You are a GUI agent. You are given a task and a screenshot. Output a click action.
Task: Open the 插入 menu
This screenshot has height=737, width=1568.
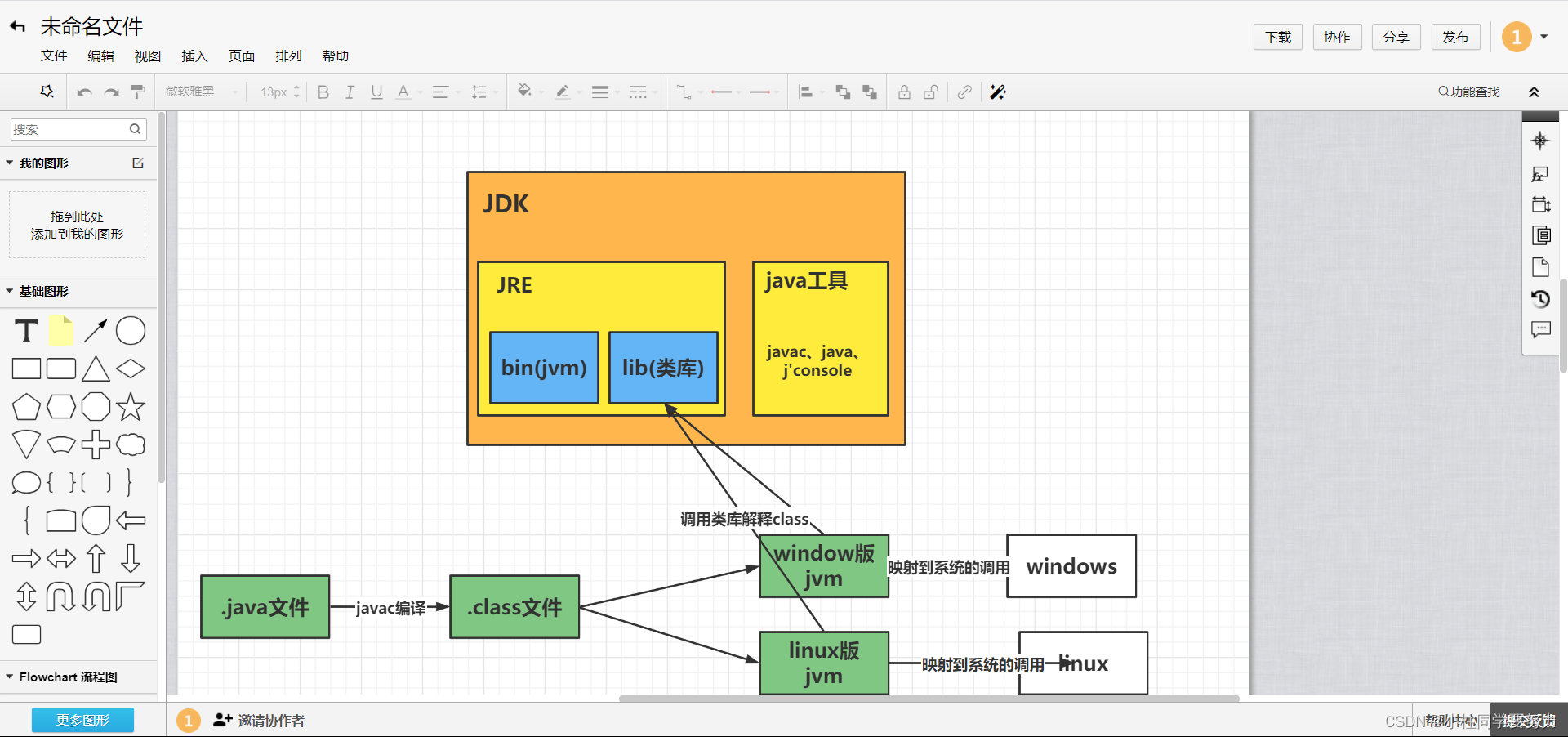point(194,56)
